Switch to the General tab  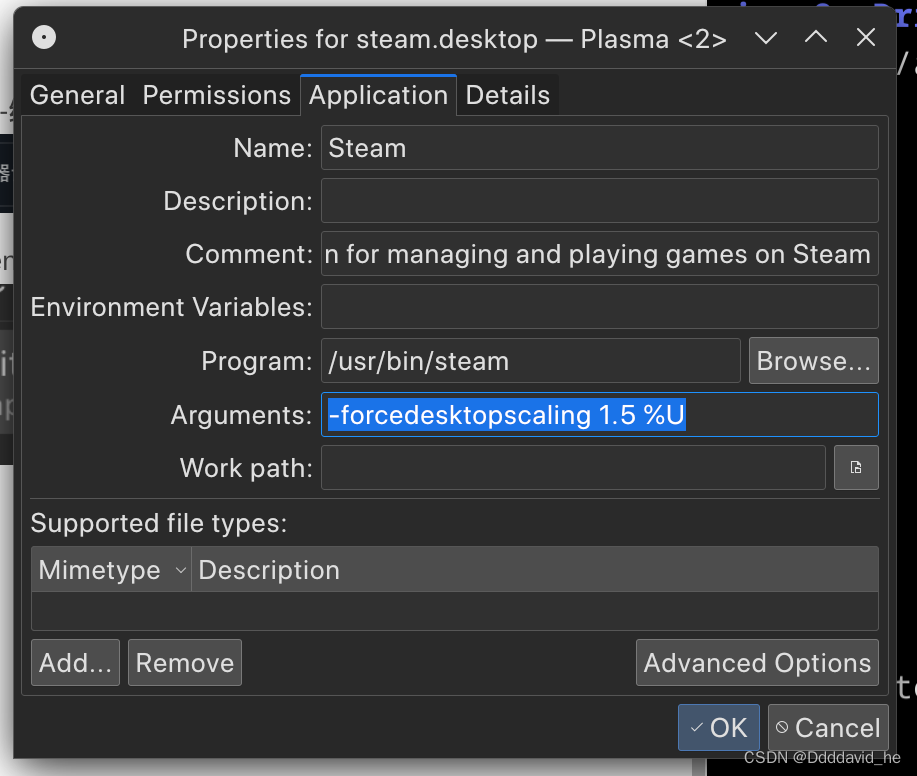click(x=78, y=95)
